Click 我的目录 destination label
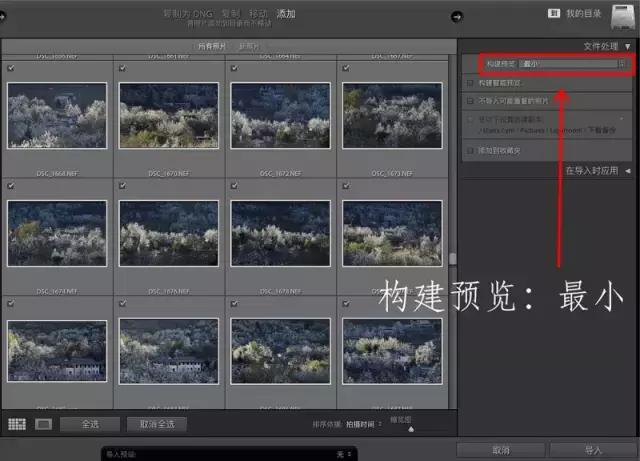The width and height of the screenshot is (640, 461). pyautogui.click(x=583, y=14)
